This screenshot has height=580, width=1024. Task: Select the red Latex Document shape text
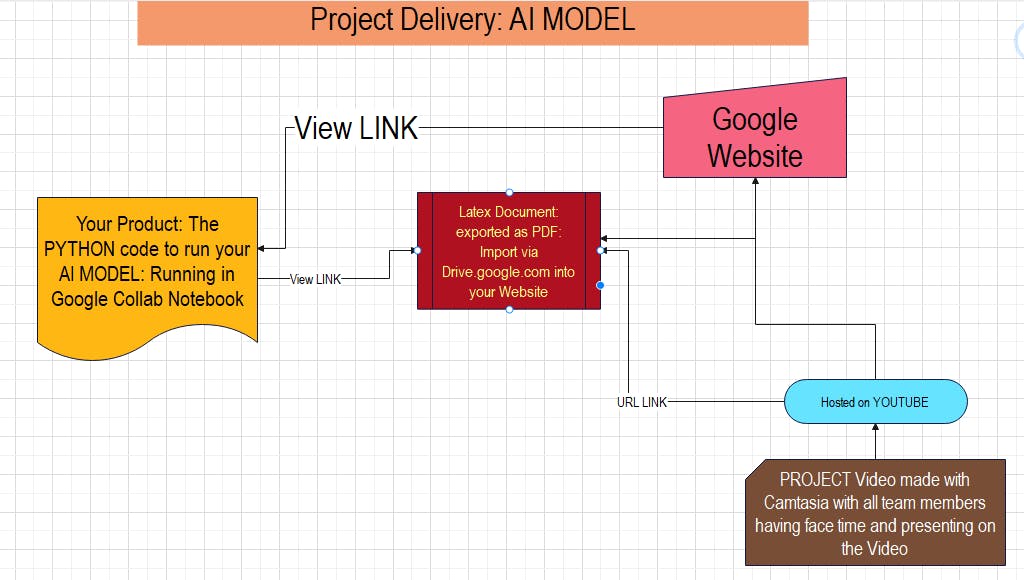click(509, 251)
